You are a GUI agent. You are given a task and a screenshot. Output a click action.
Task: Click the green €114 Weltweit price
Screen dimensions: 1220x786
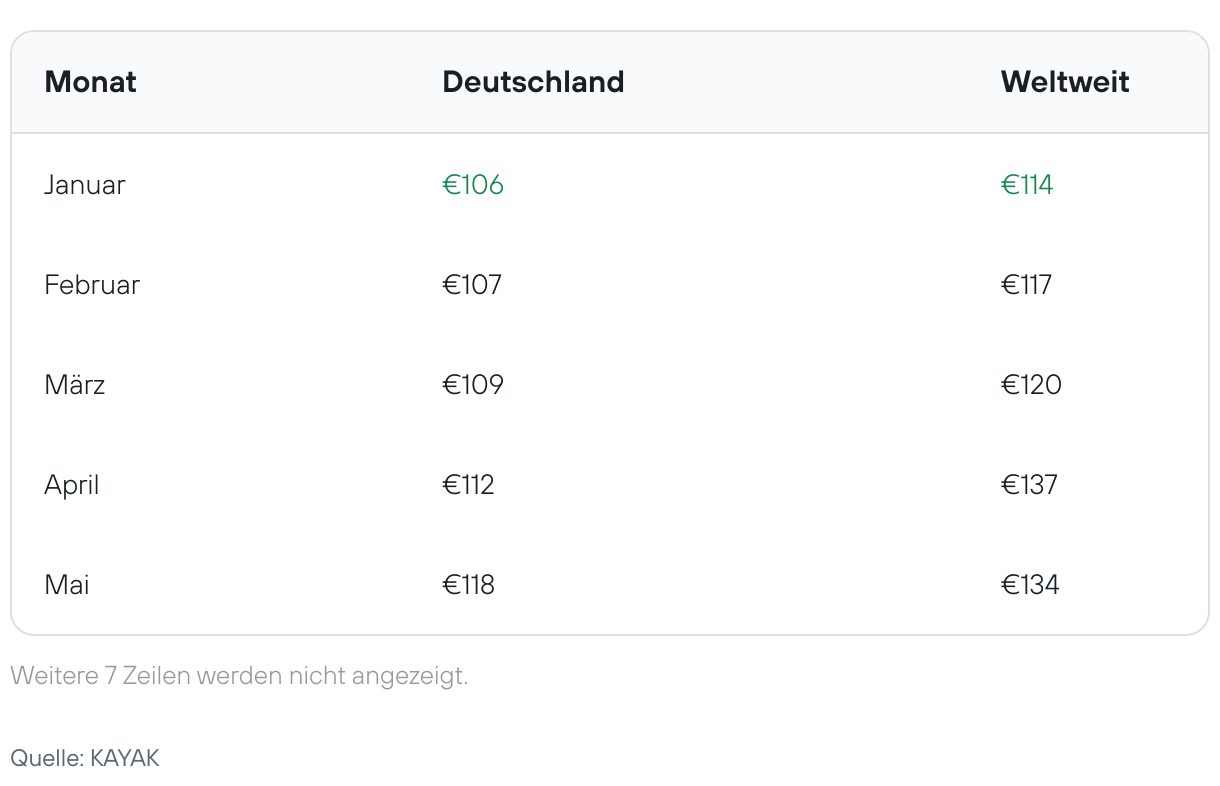[1027, 185]
